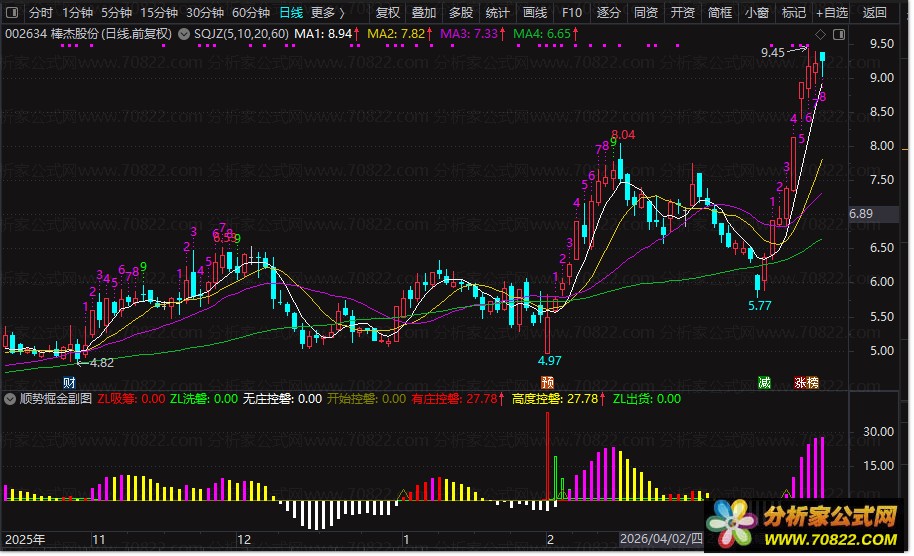Click the 预 event marker icon
This screenshot has width=914, height=556.
point(547,382)
